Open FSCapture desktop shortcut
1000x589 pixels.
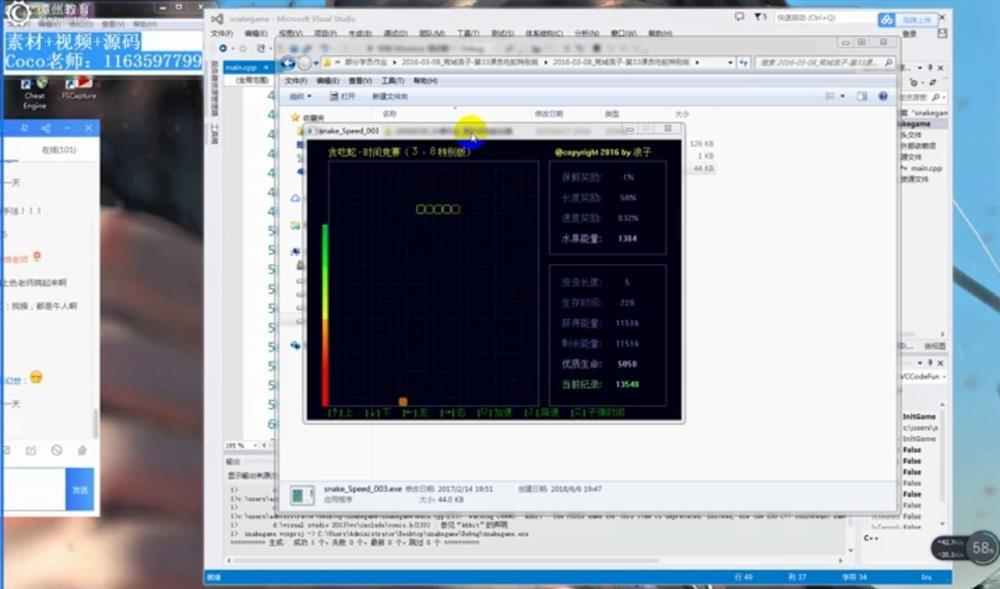(79, 88)
